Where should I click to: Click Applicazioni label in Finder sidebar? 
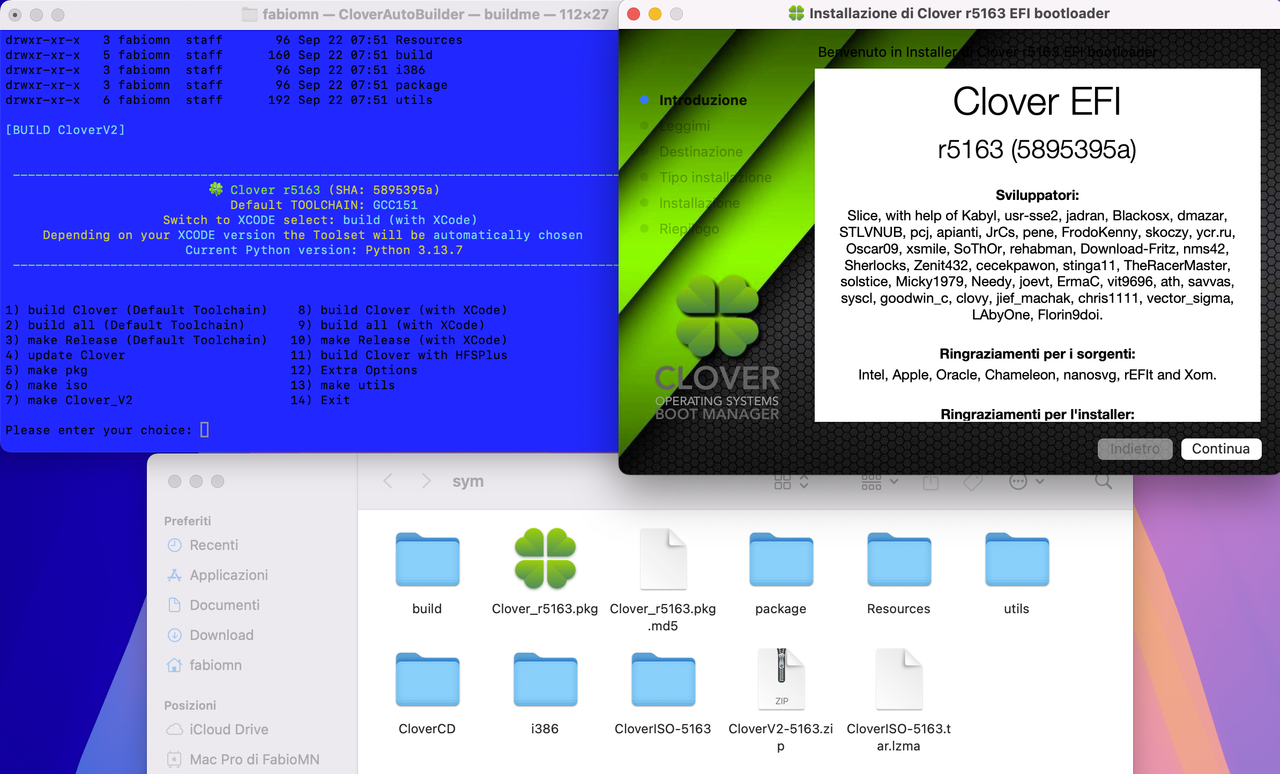click(x=229, y=575)
